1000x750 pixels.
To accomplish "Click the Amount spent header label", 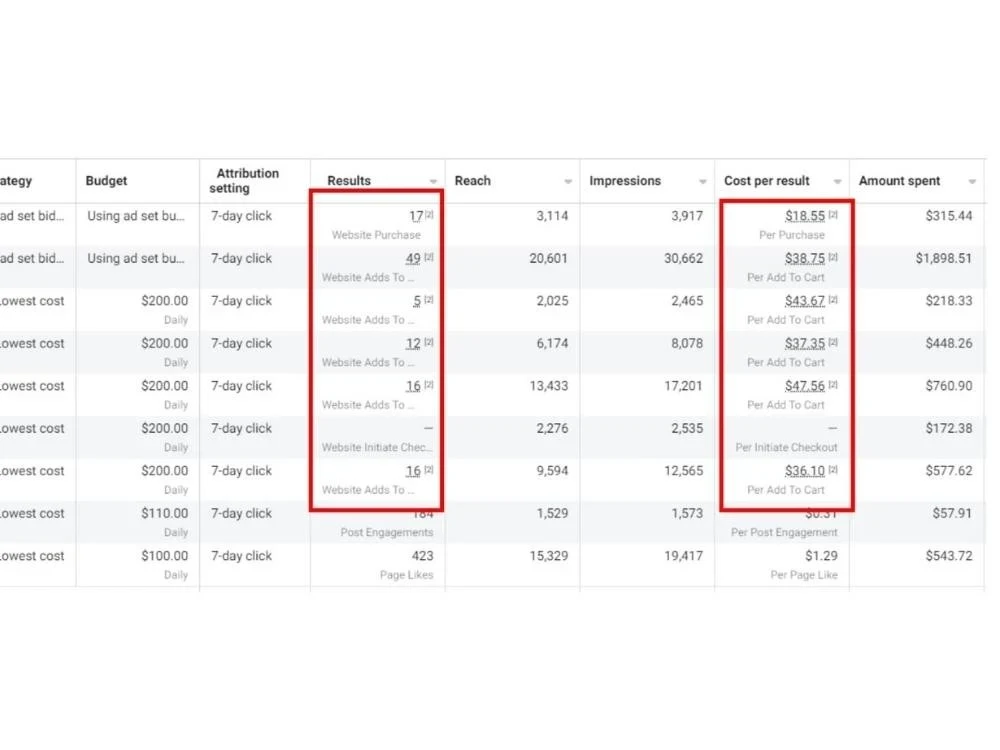I will [899, 180].
